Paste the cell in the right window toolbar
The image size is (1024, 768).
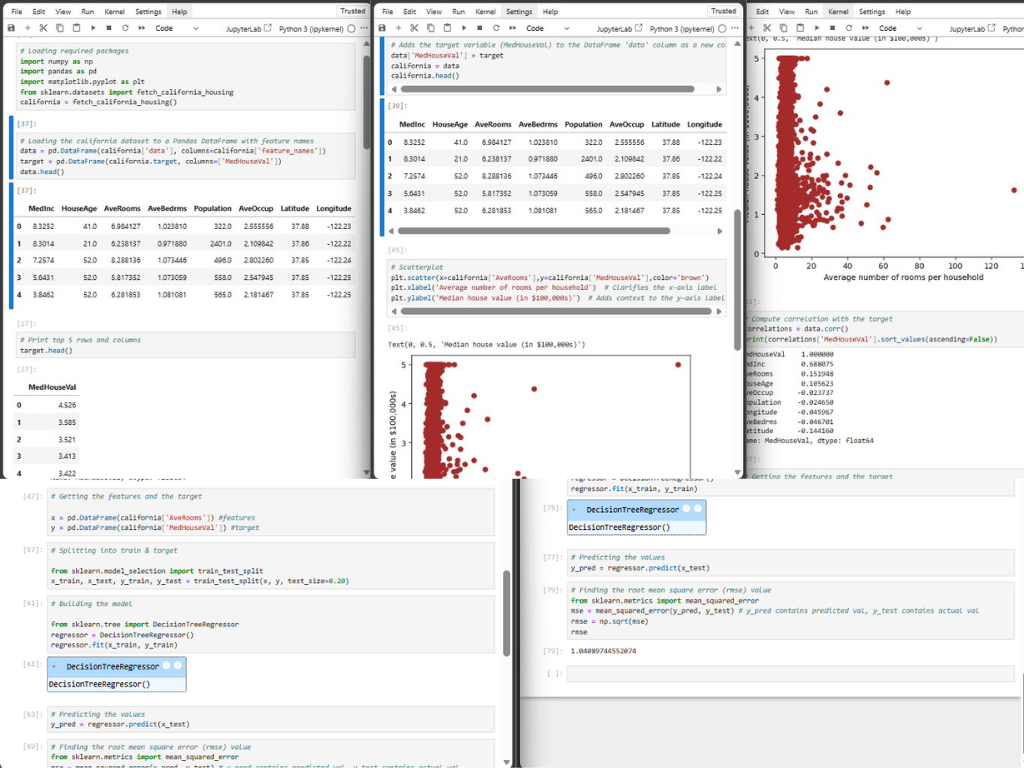click(x=800, y=28)
